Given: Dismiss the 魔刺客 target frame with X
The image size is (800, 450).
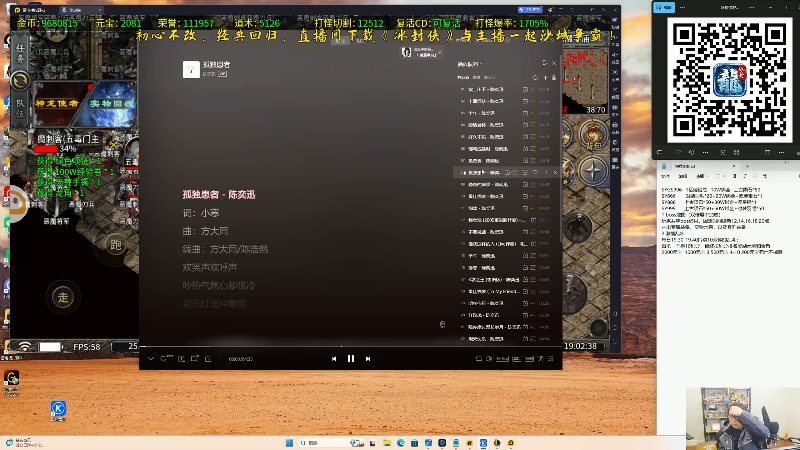Looking at the screenshot, I should [113, 145].
